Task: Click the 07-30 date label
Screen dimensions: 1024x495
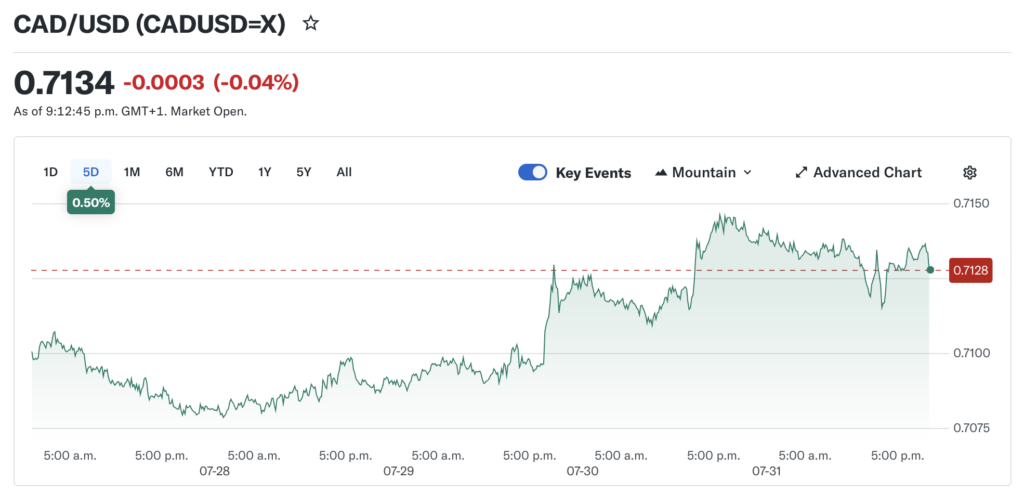Action: point(582,470)
